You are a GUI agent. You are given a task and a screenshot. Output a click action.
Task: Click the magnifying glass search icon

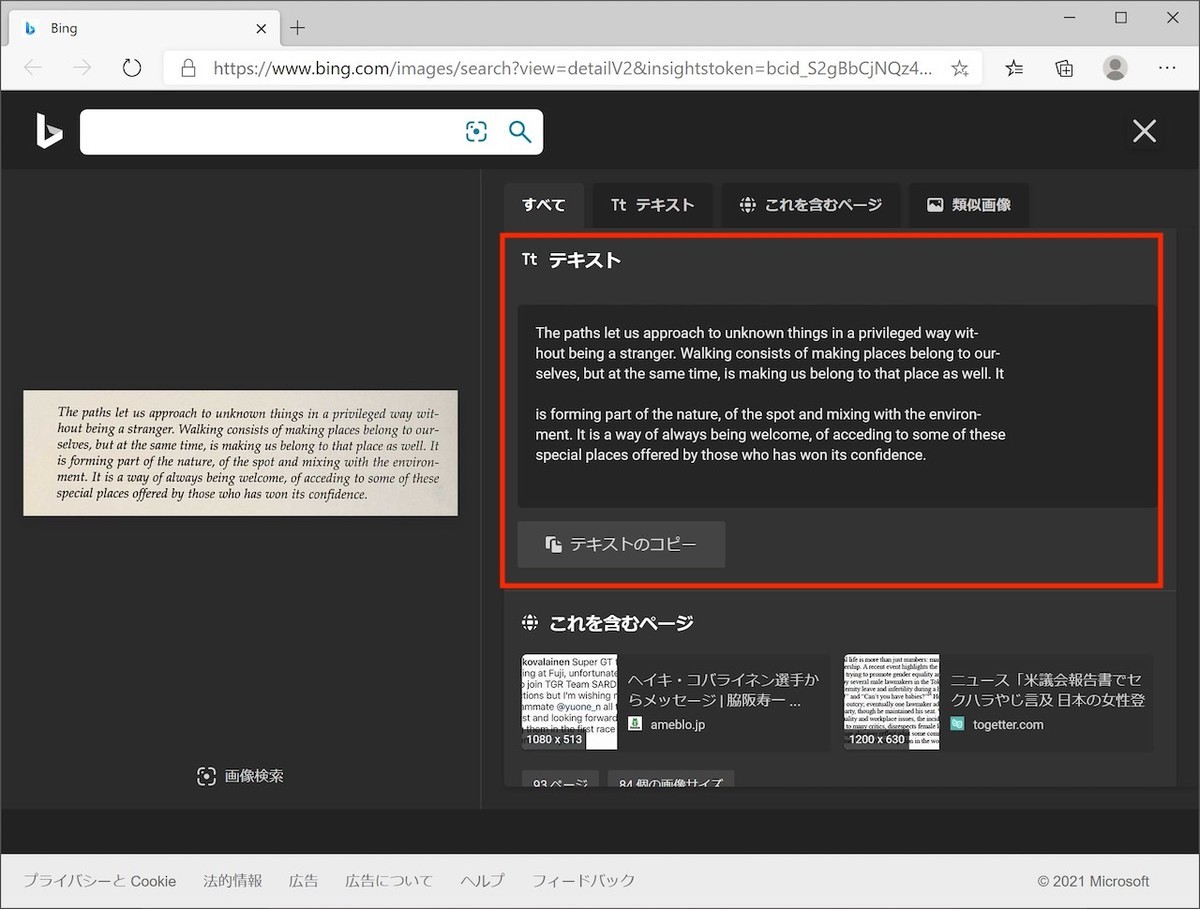click(520, 132)
